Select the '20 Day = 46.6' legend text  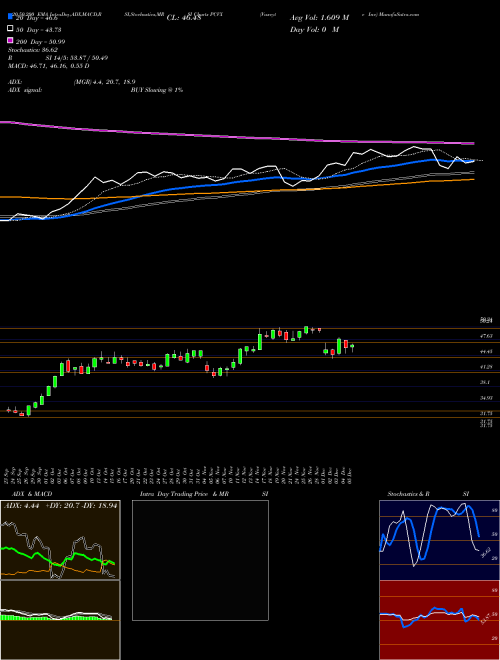[x=37, y=18]
